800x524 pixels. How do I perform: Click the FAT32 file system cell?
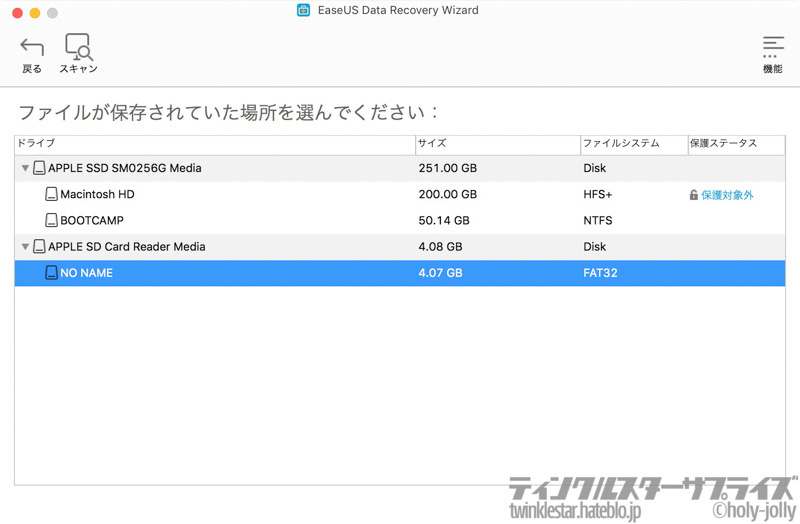point(600,272)
